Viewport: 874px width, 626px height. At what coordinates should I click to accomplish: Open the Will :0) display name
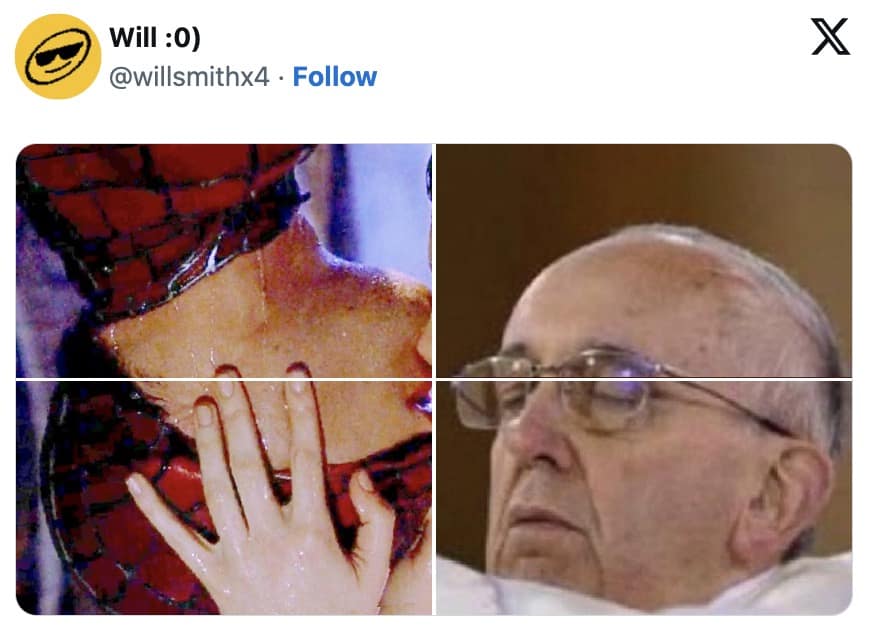(154, 38)
